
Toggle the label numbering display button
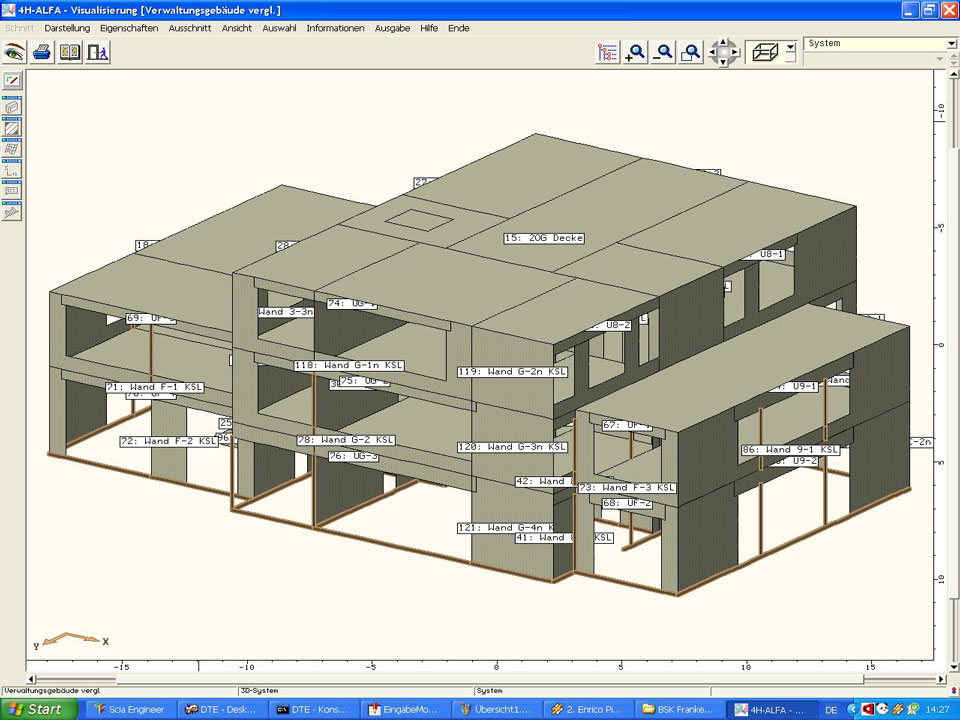[x=12, y=190]
